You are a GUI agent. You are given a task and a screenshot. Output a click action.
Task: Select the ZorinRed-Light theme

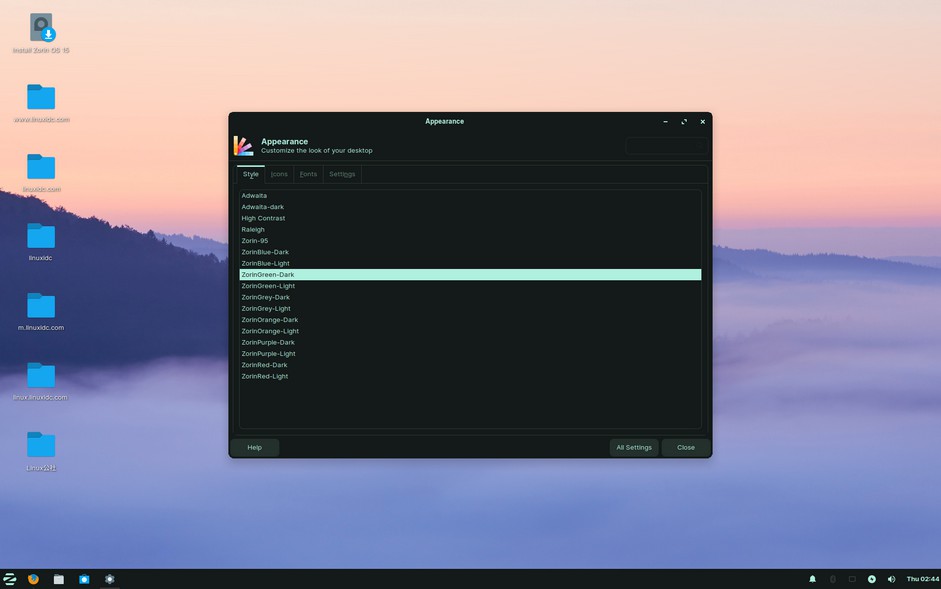click(x=470, y=376)
